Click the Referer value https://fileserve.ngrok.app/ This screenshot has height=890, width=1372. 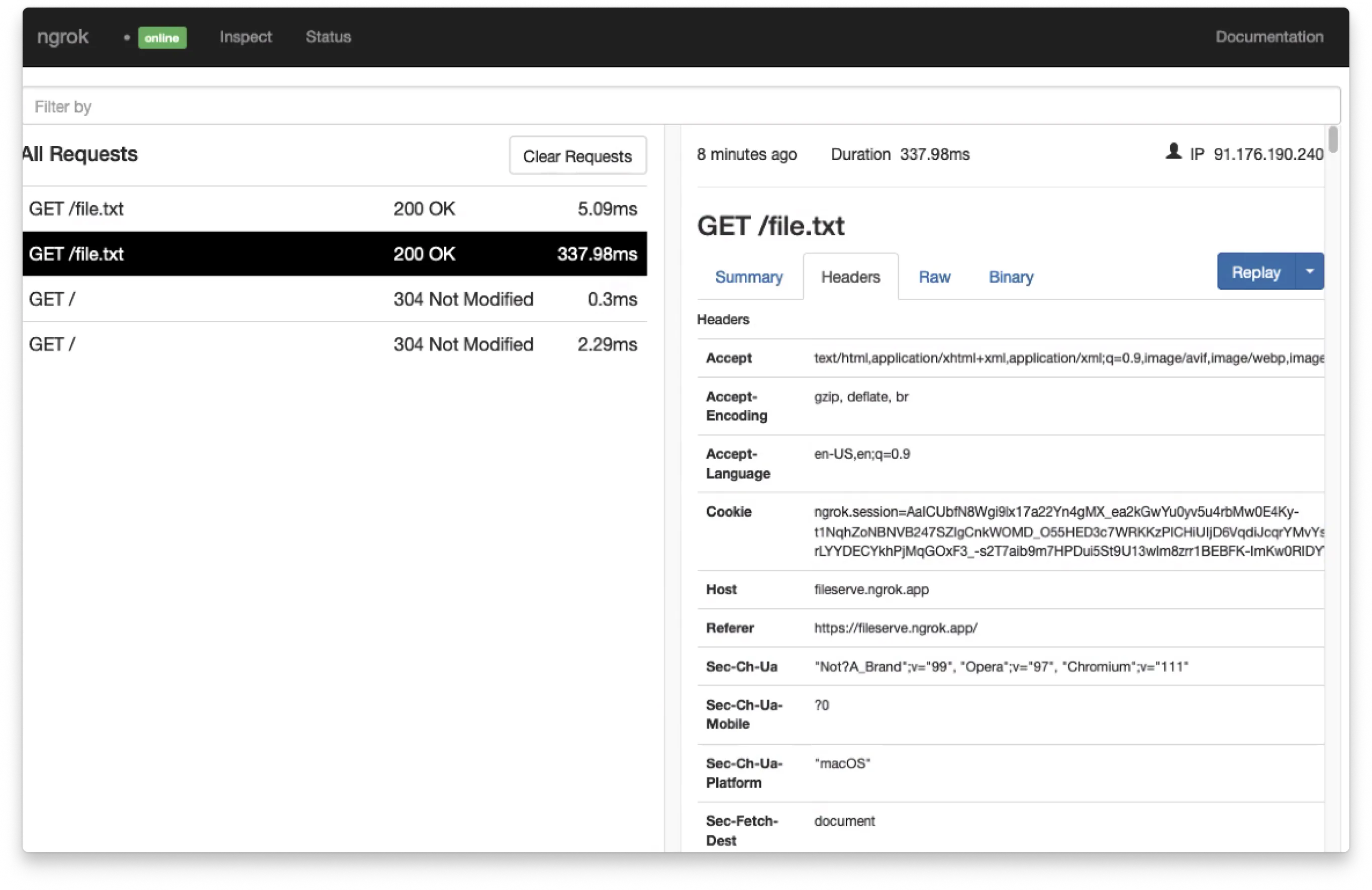pyautogui.click(x=895, y=628)
